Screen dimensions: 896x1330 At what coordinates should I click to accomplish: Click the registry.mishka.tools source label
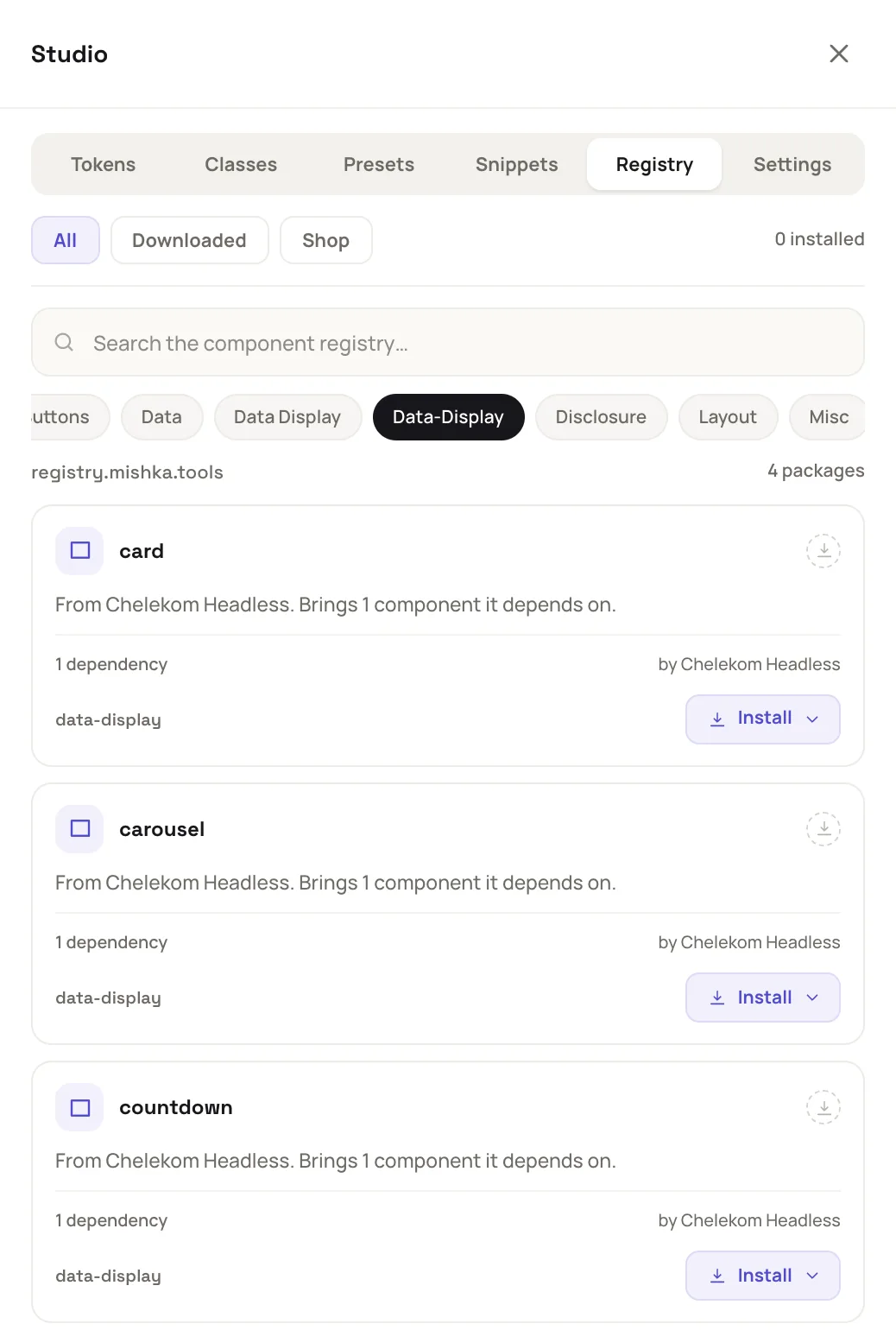[127, 472]
